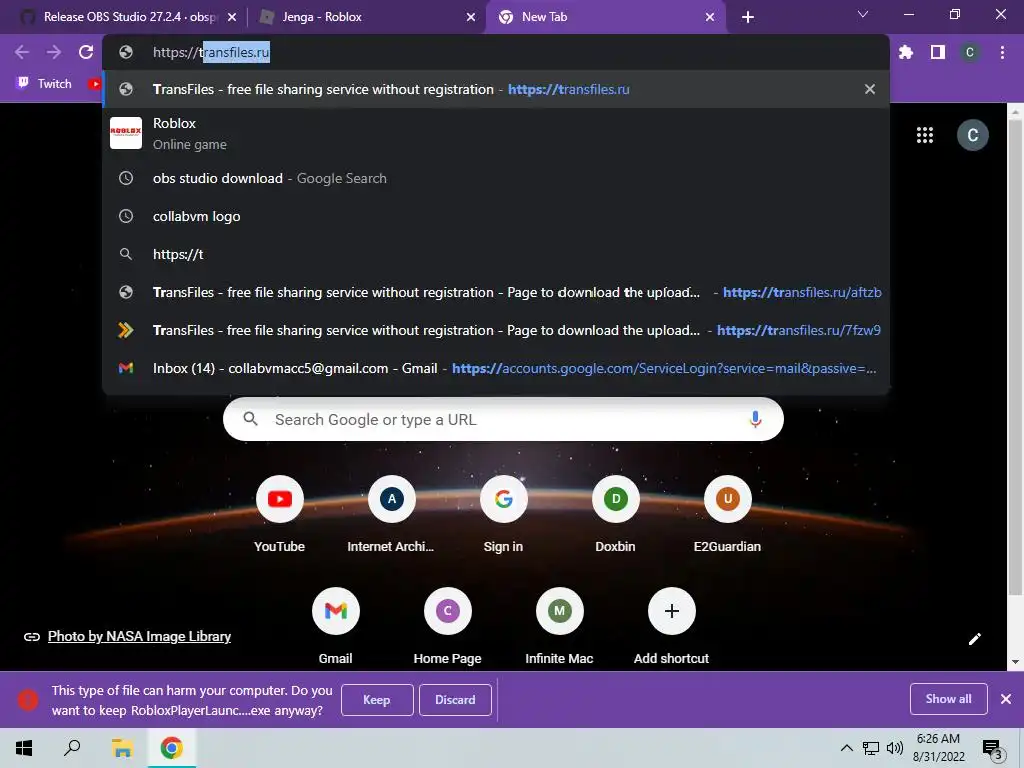Select the https://t search suggestion
The height and width of the screenshot is (768, 1024).
click(496, 254)
